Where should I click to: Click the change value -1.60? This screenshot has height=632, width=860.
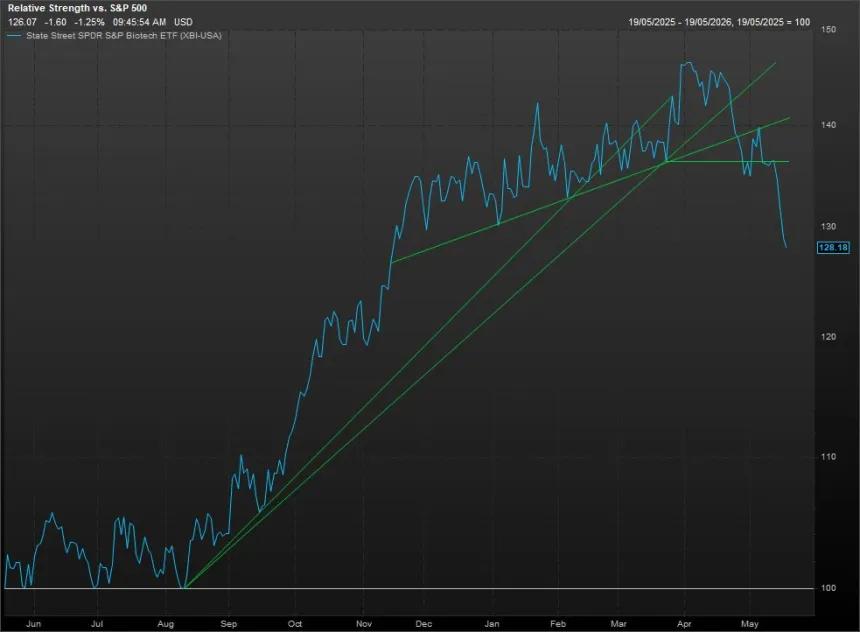tap(55, 22)
